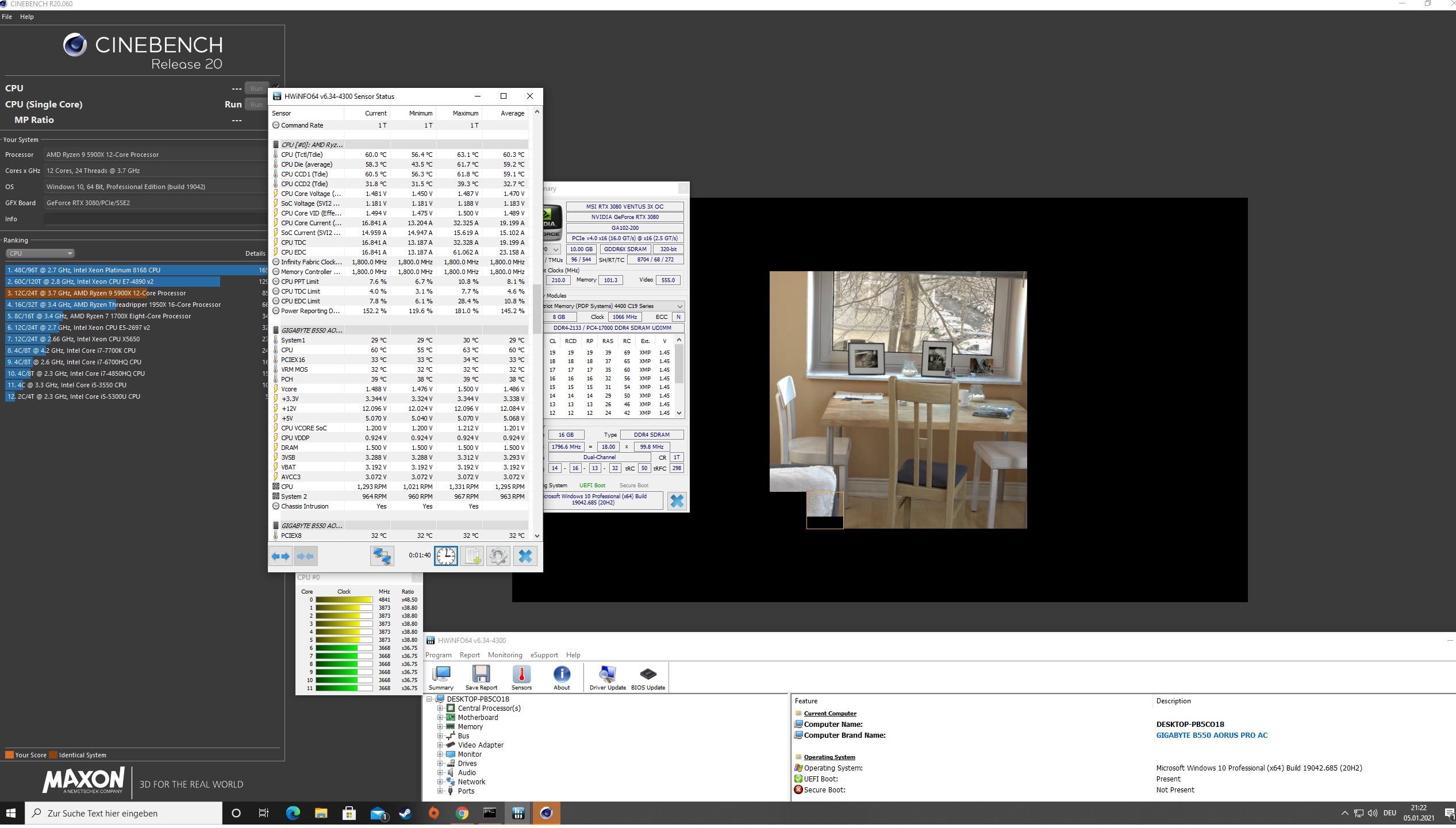Viewport: 1456px width, 828px height.
Task: Click the sensor list vertical scrollbar
Action: click(x=537, y=310)
